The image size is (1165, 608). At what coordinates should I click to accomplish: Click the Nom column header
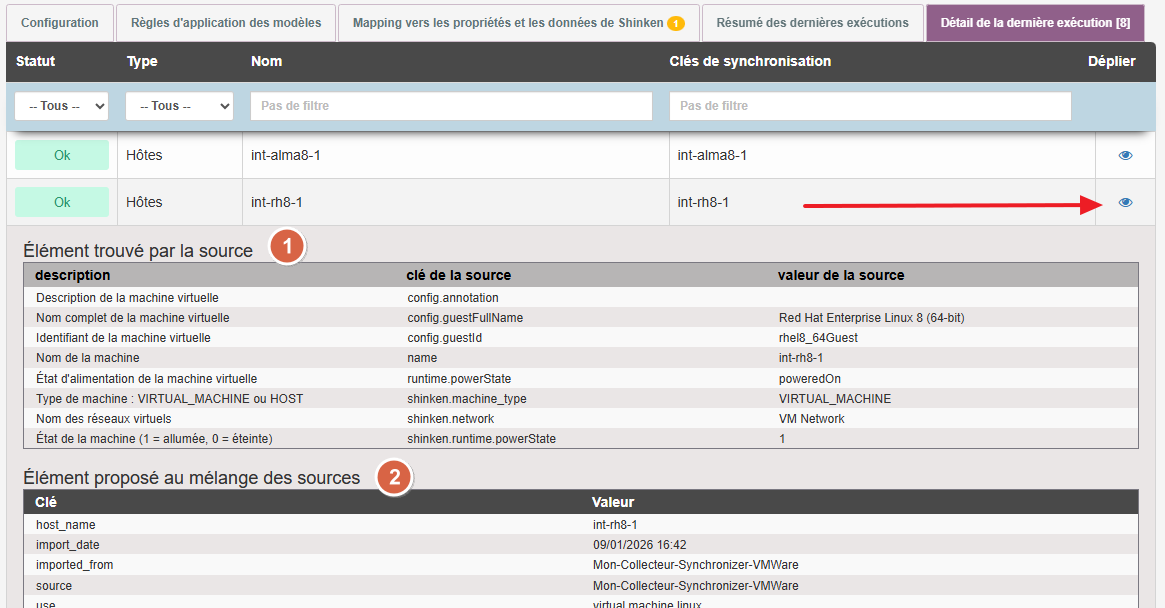266,61
